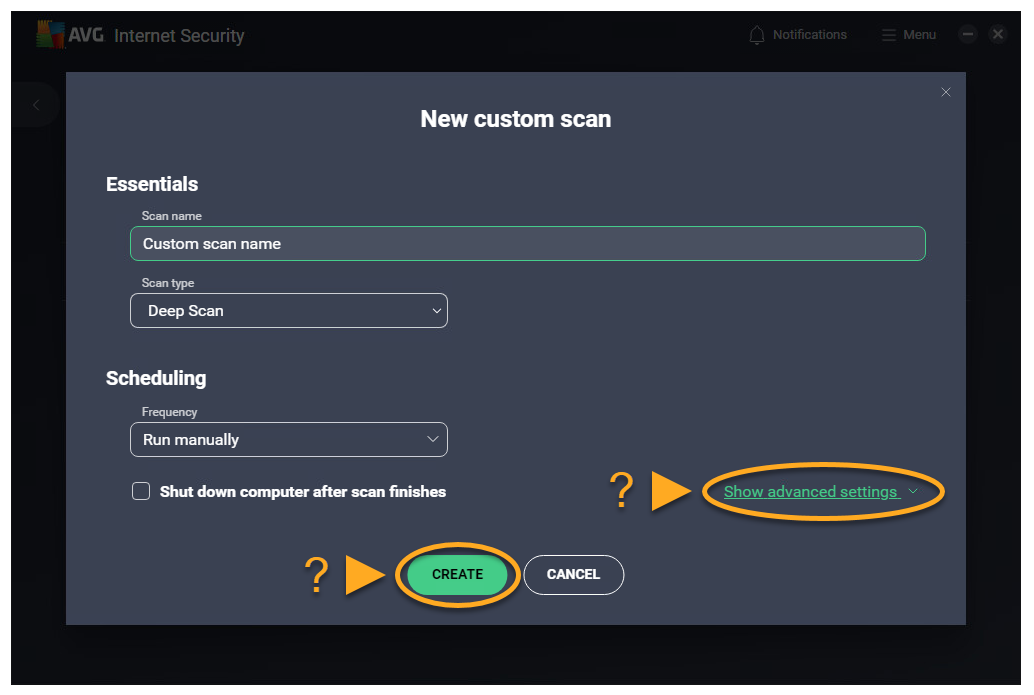Viewport: 1034px width, 695px height.
Task: Click the 'Shut down computer after scan finishes' label
Action: click(x=302, y=492)
